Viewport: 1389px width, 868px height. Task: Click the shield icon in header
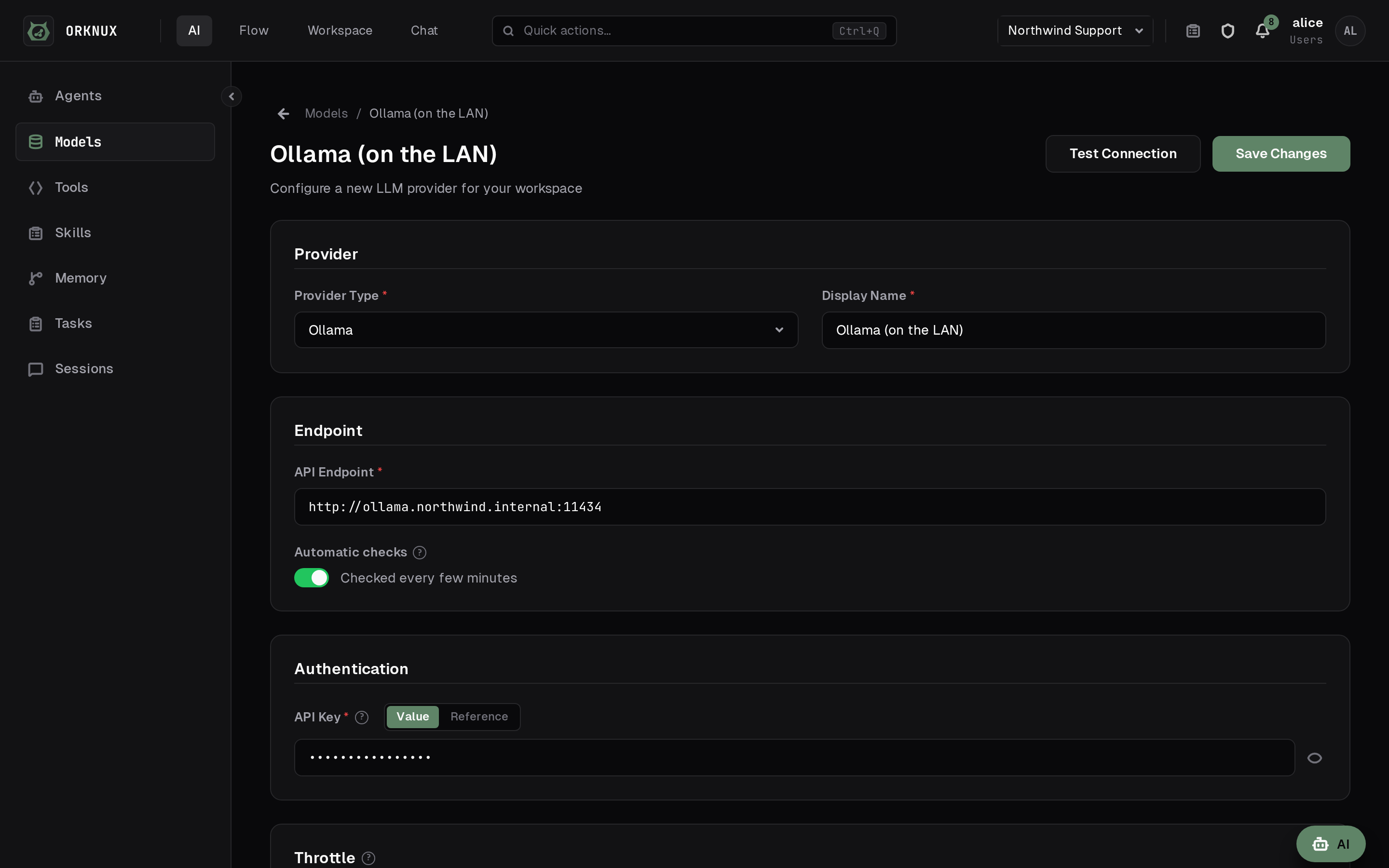tap(1228, 31)
